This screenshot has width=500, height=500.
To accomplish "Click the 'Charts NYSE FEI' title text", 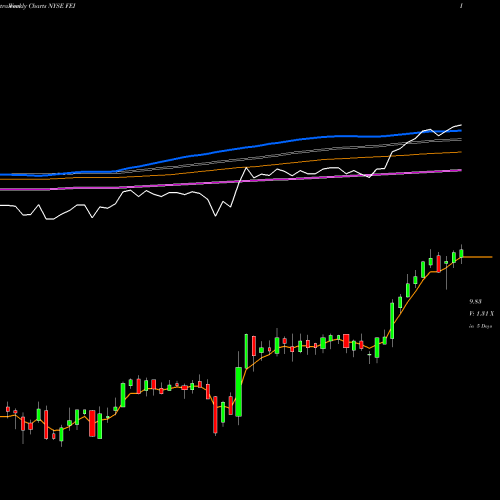I will pyautogui.click(x=52, y=6).
